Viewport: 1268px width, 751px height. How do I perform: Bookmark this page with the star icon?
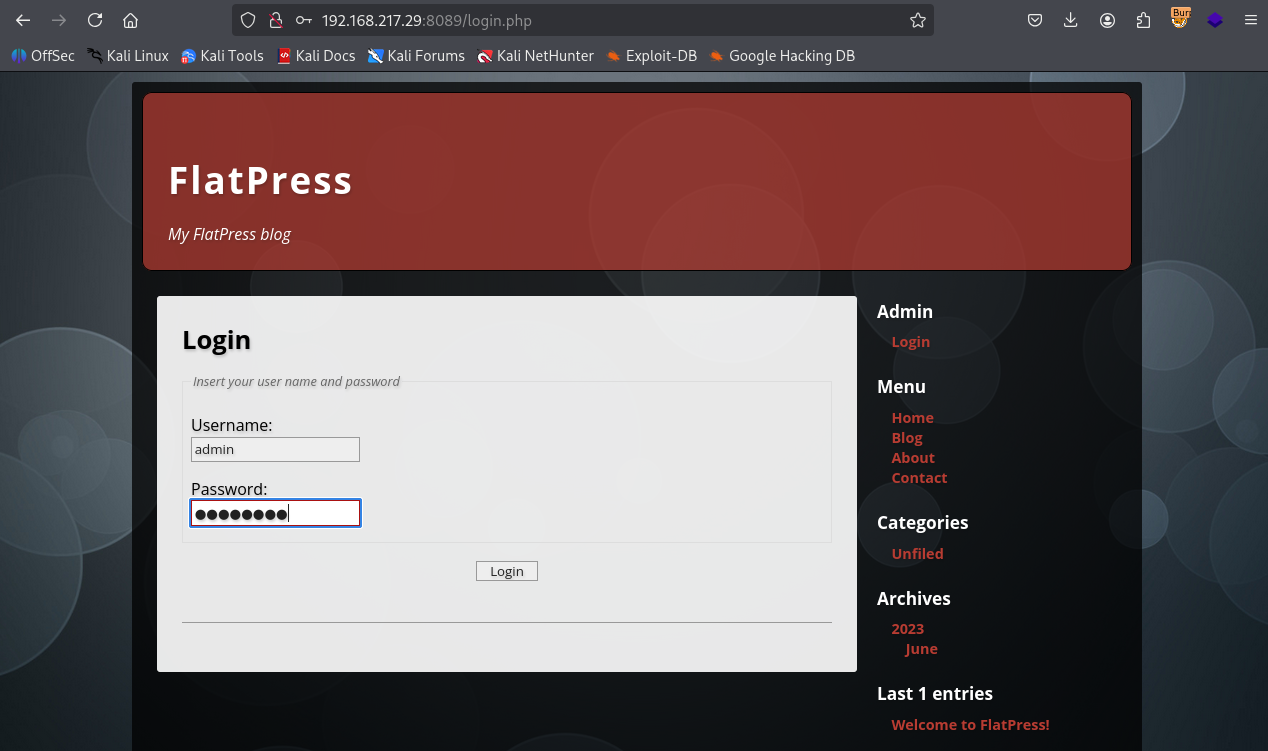pyautogui.click(x=917, y=20)
